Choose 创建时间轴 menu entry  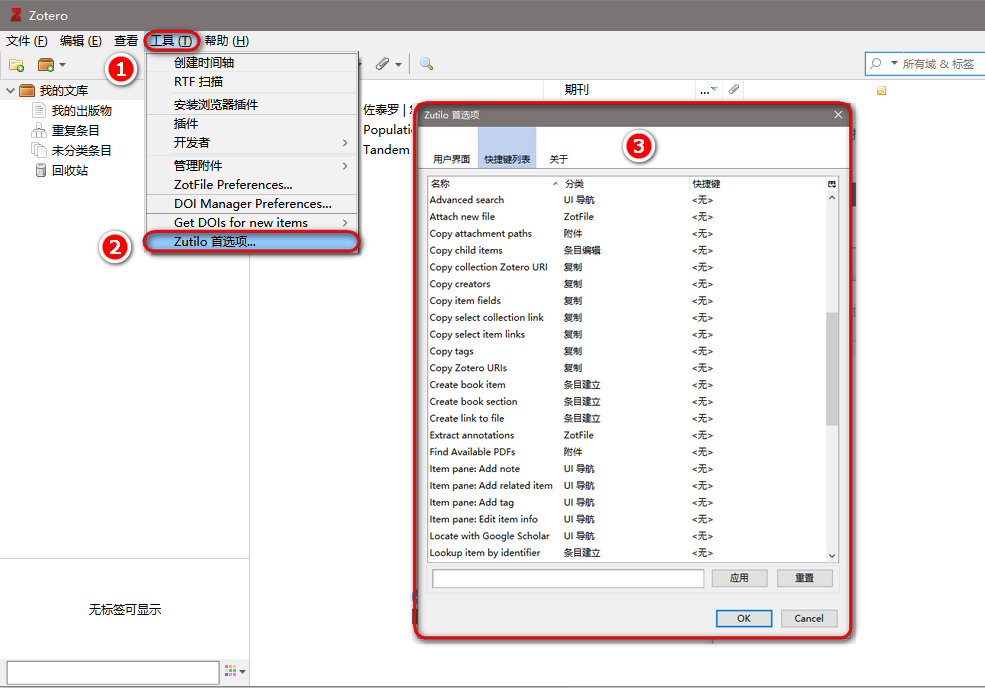click(x=252, y=63)
